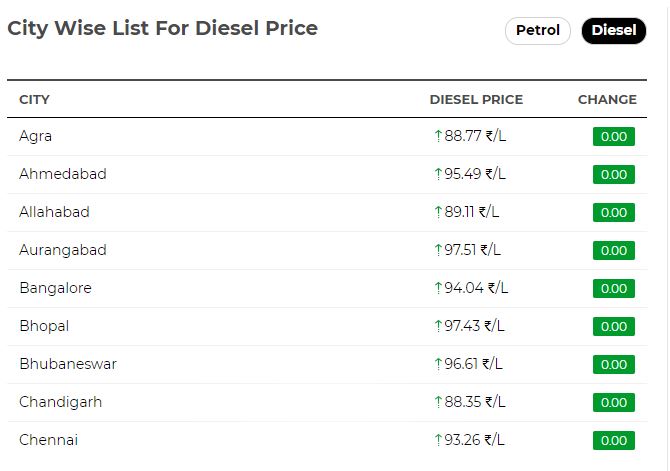This screenshot has width=670, height=471.
Task: Click the up arrow for Chennai diesel price
Action: (438, 440)
